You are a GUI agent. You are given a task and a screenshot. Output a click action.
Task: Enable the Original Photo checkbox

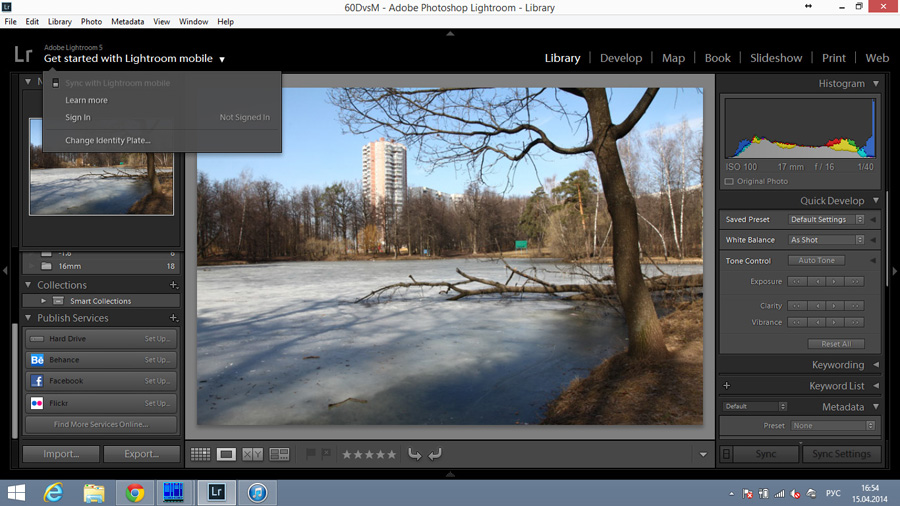[729, 181]
